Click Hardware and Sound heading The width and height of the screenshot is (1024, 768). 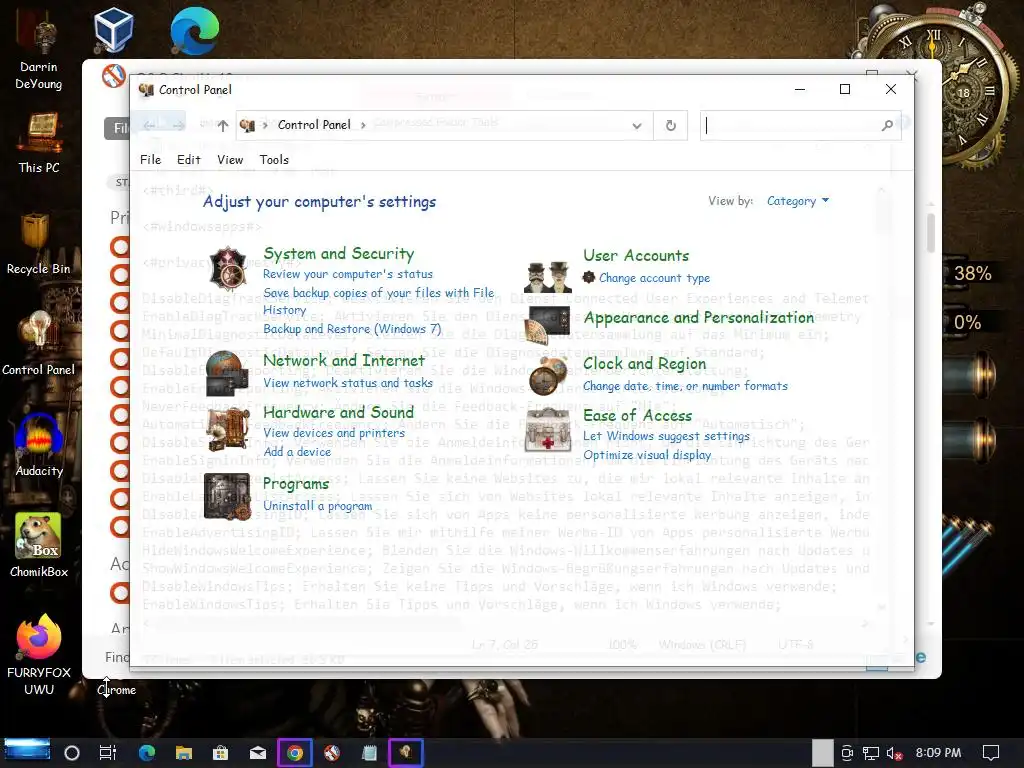coord(338,412)
